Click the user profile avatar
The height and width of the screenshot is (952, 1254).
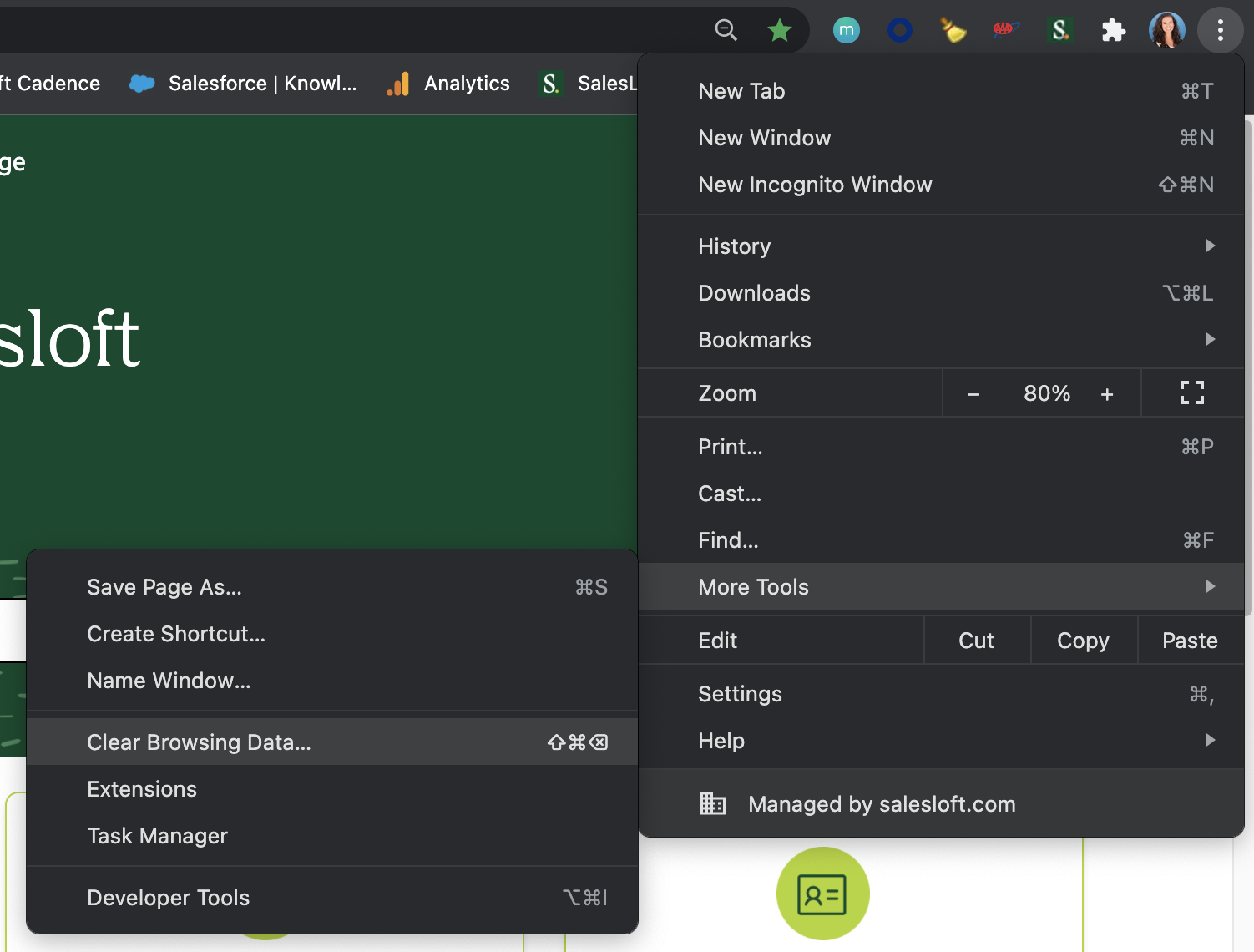(x=1166, y=31)
